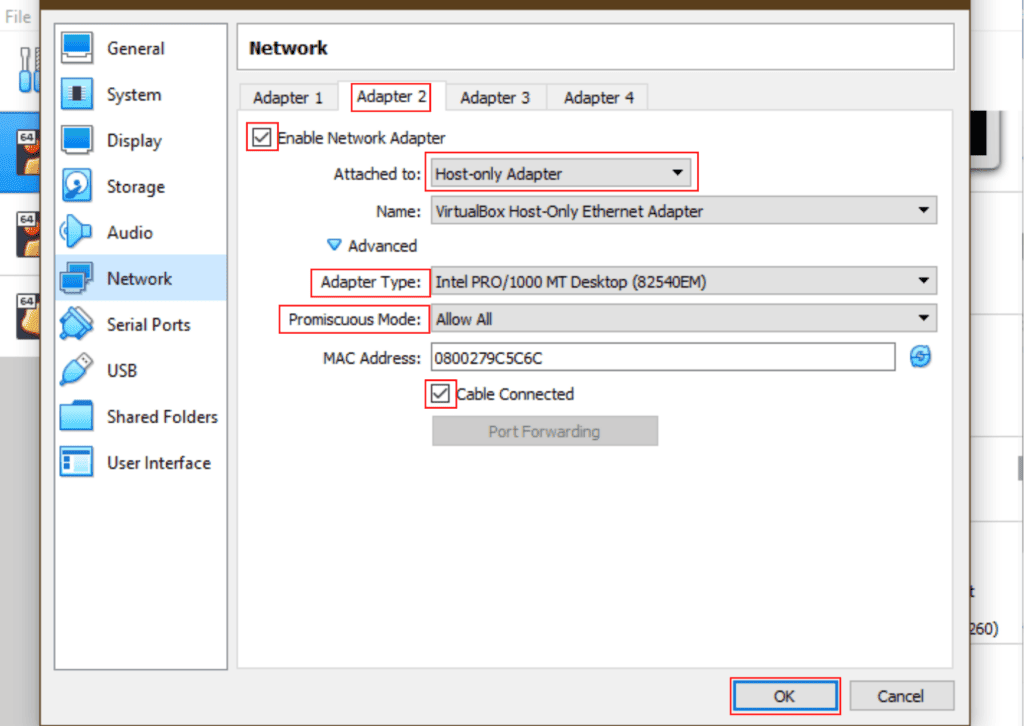
Task: Switch to the Adapter 3 tab
Action: point(495,97)
